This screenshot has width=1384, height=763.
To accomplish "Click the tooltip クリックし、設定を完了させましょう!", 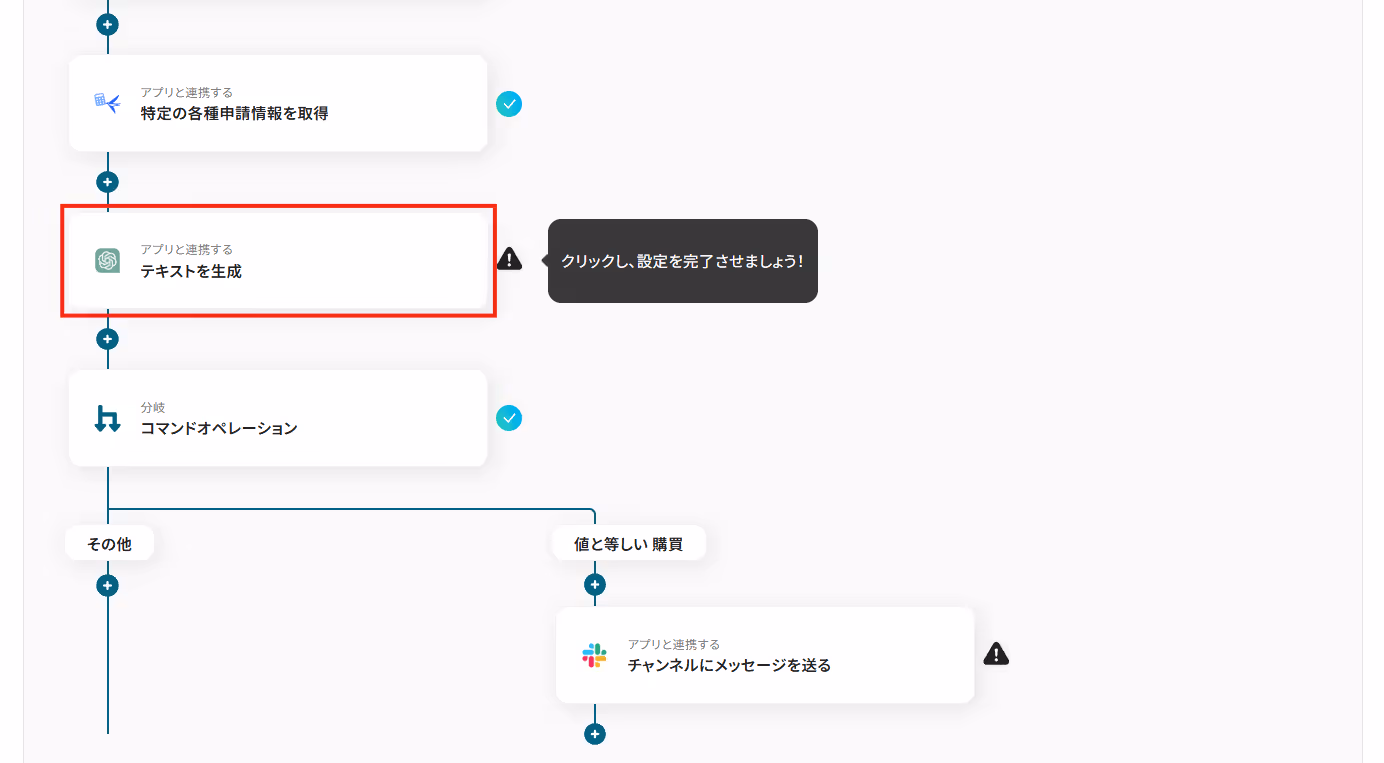I will tap(683, 261).
